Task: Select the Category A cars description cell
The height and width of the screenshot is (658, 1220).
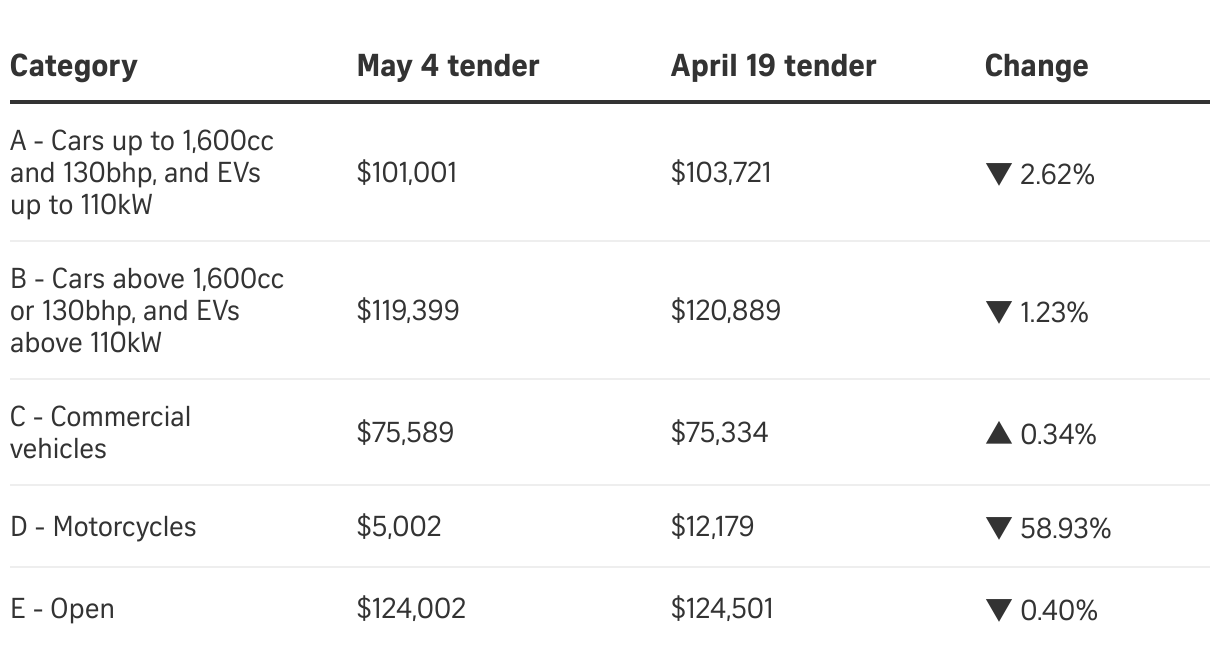Action: 142,173
